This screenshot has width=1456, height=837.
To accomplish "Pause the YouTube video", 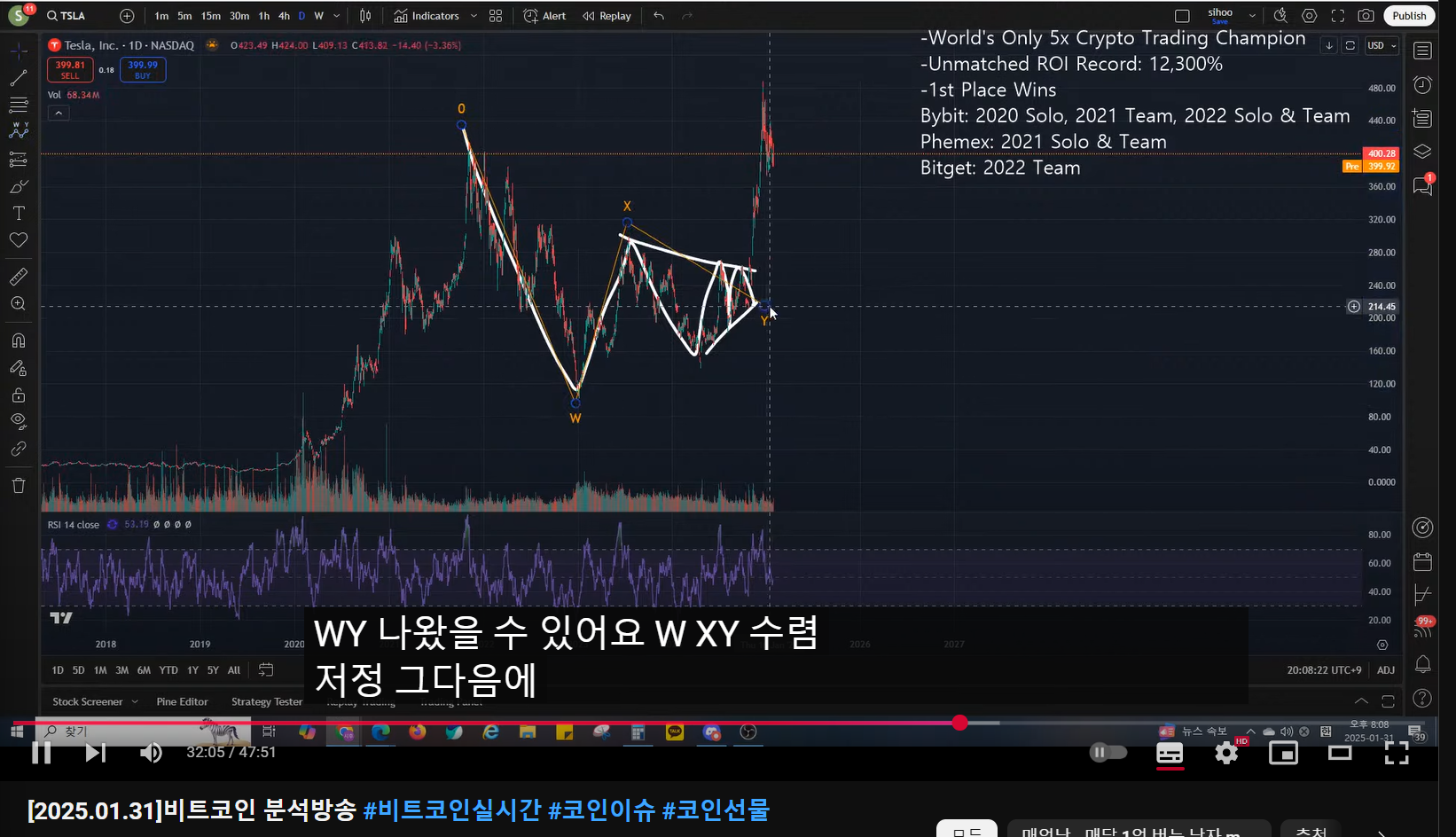I will coord(41,753).
